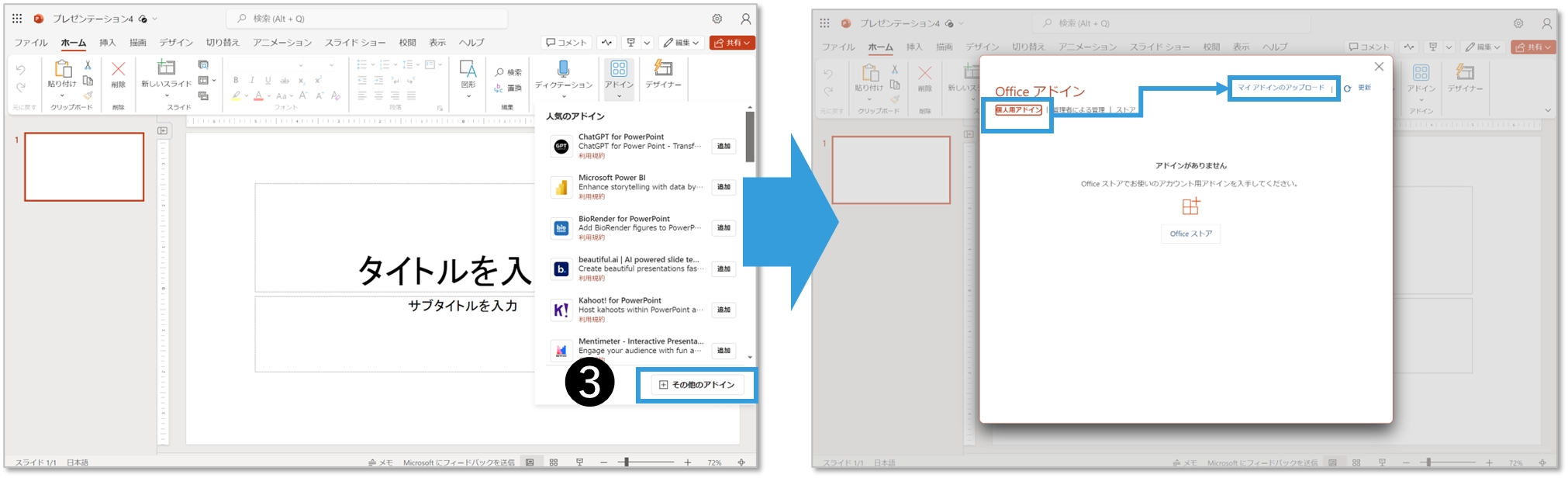The height and width of the screenshot is (478, 1568).
Task: Switch to the ストア tab in add-ins dialog
Action: point(1125,110)
